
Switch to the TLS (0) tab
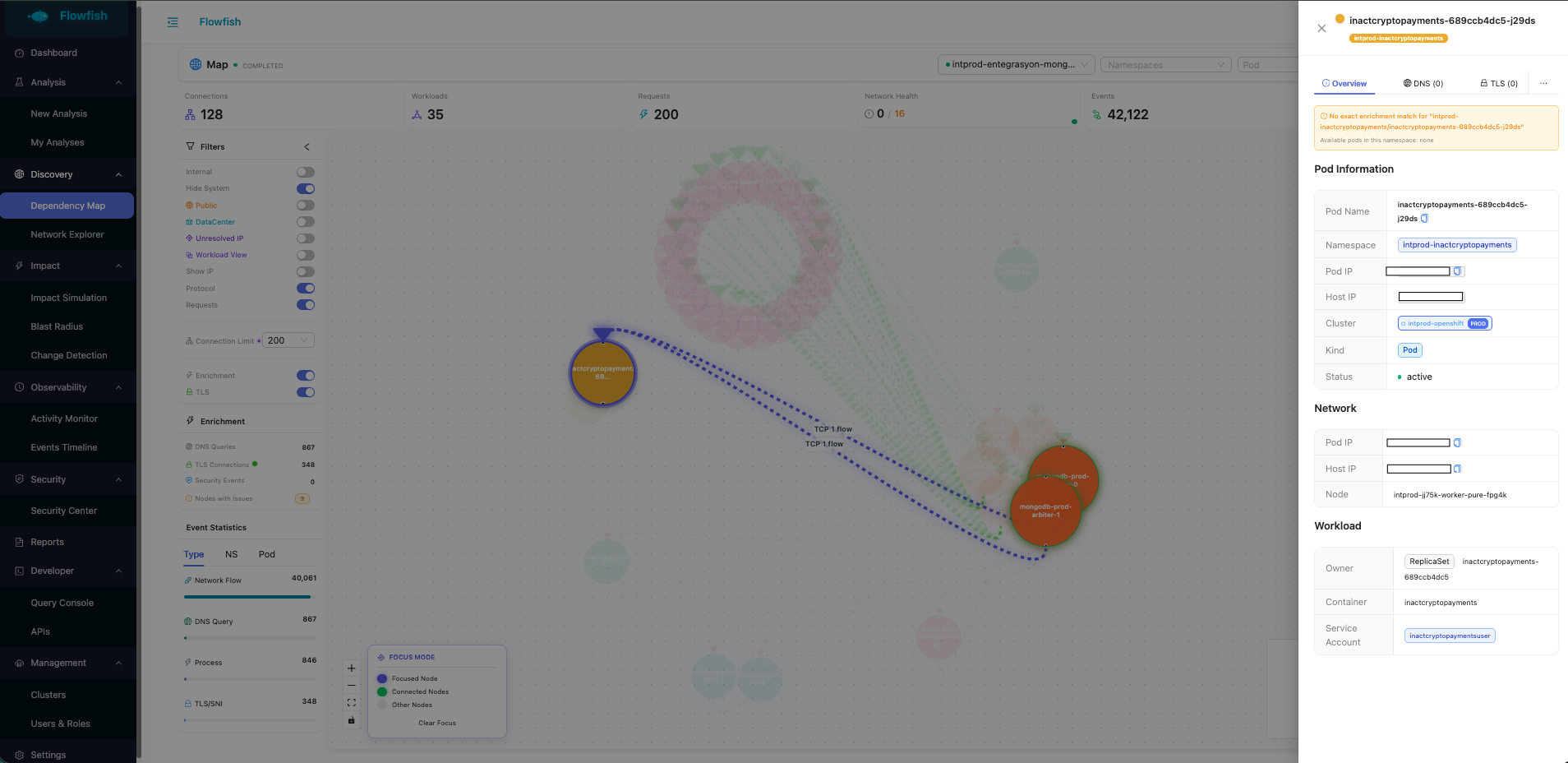pos(1499,84)
